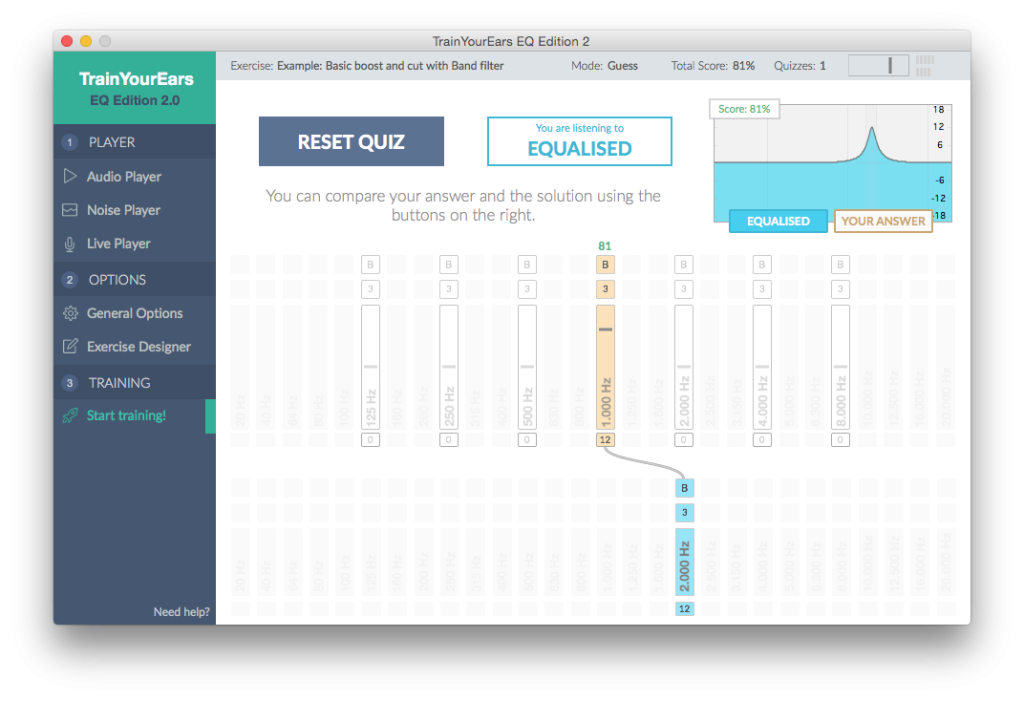Switch the graph view to EQUALISED
Image resolution: width=1024 pixels, height=701 pixels.
click(778, 221)
